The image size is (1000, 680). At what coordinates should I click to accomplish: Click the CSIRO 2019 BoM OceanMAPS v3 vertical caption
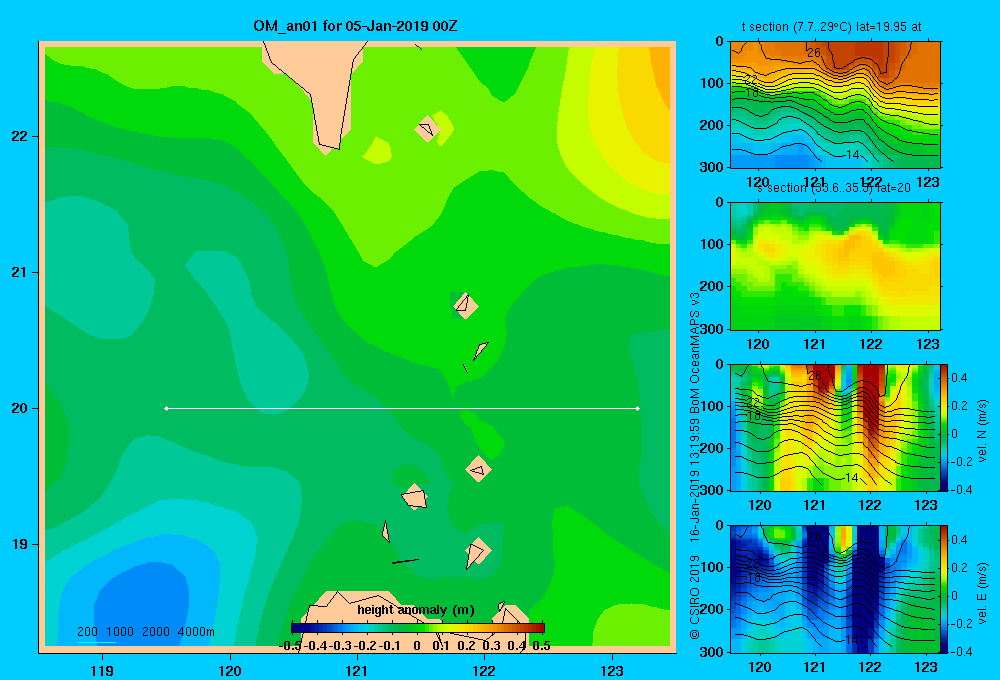695,466
